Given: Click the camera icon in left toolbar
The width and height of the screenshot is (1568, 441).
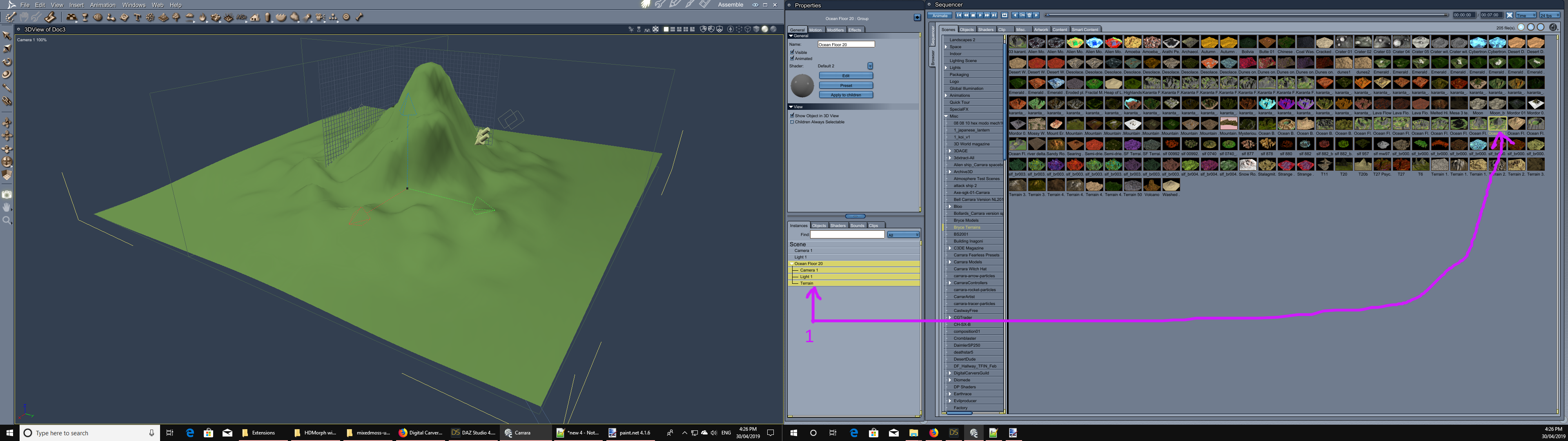Looking at the screenshot, I should [x=7, y=194].
